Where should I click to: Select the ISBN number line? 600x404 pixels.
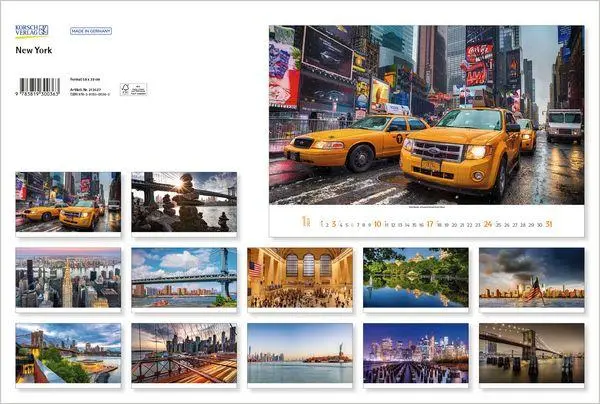(90, 94)
